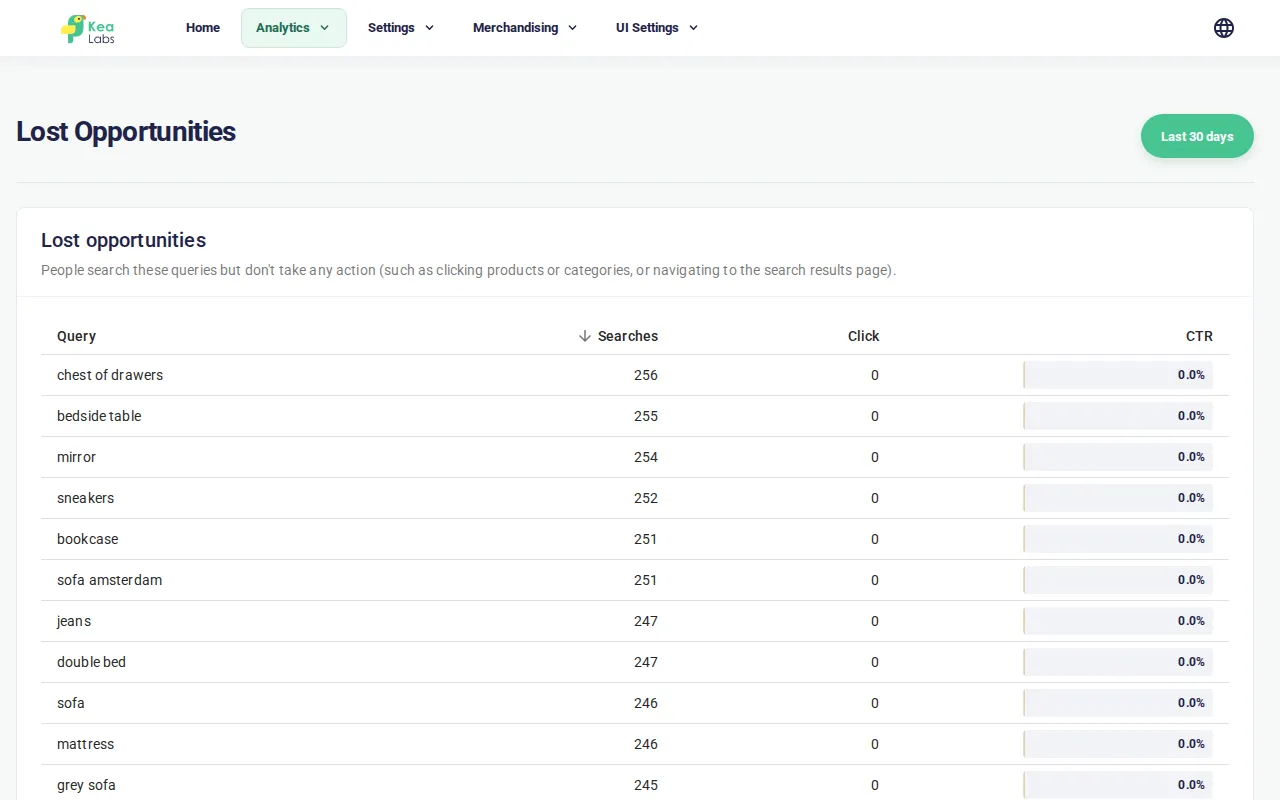Image resolution: width=1280 pixels, height=800 pixels.
Task: Click the 'Lost Opportunities' page heading
Action: (126, 132)
